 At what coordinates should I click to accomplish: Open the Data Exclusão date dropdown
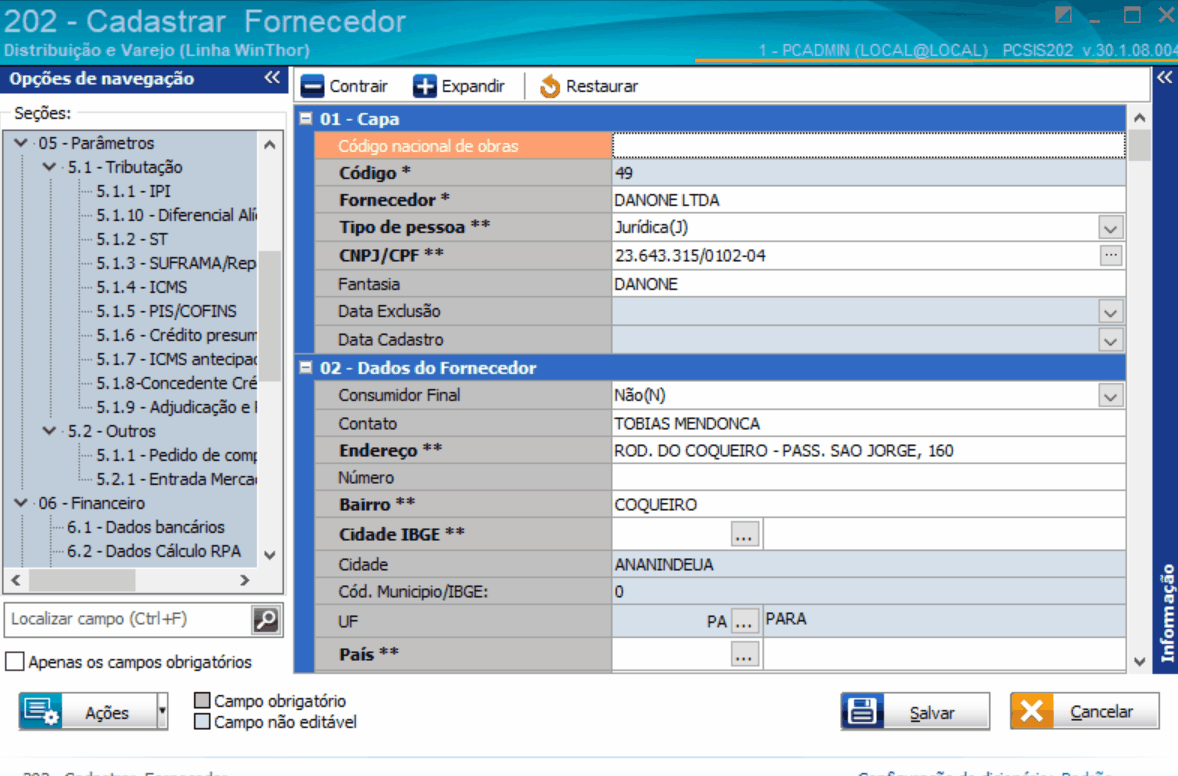(x=1110, y=312)
